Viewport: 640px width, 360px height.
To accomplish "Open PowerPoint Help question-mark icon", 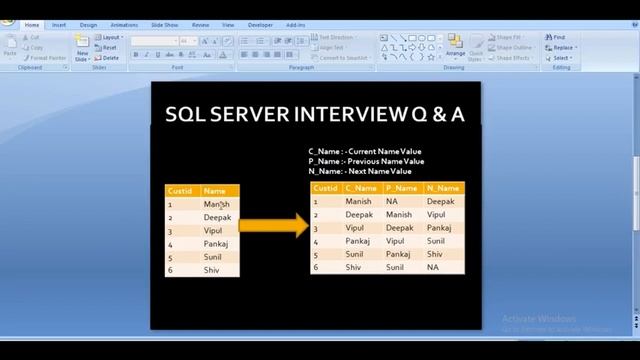I will point(635,25).
